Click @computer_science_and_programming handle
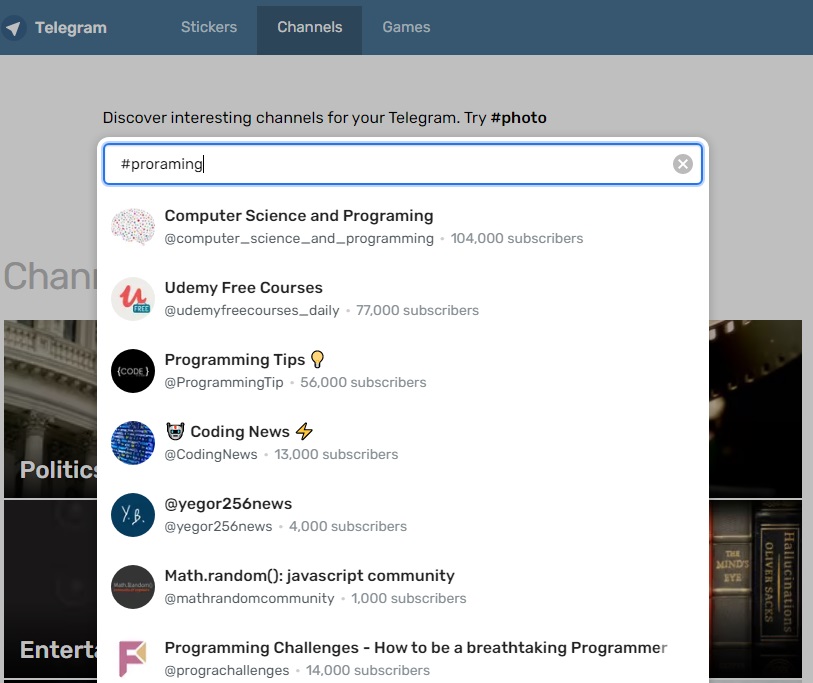Screen dimensions: 813x683 point(299,239)
